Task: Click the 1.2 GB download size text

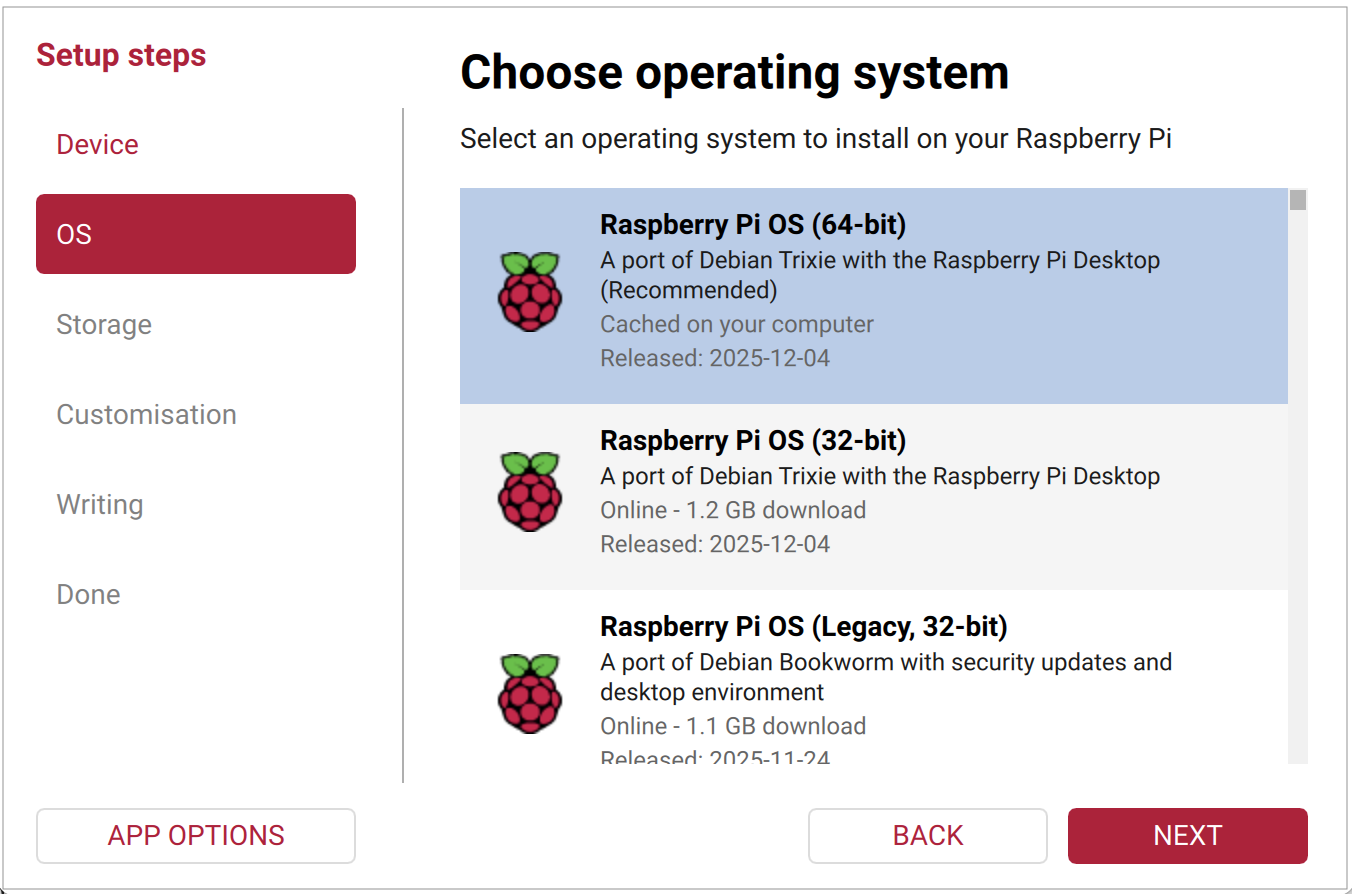Action: click(x=732, y=510)
